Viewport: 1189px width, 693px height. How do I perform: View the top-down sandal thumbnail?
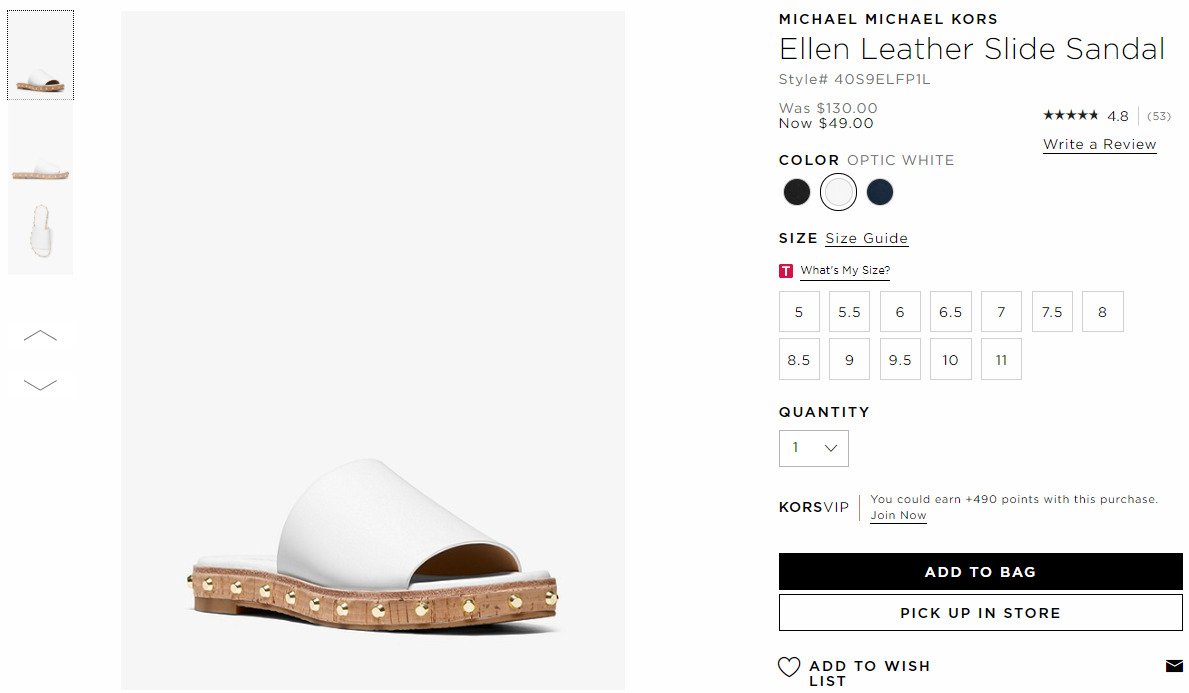40,231
